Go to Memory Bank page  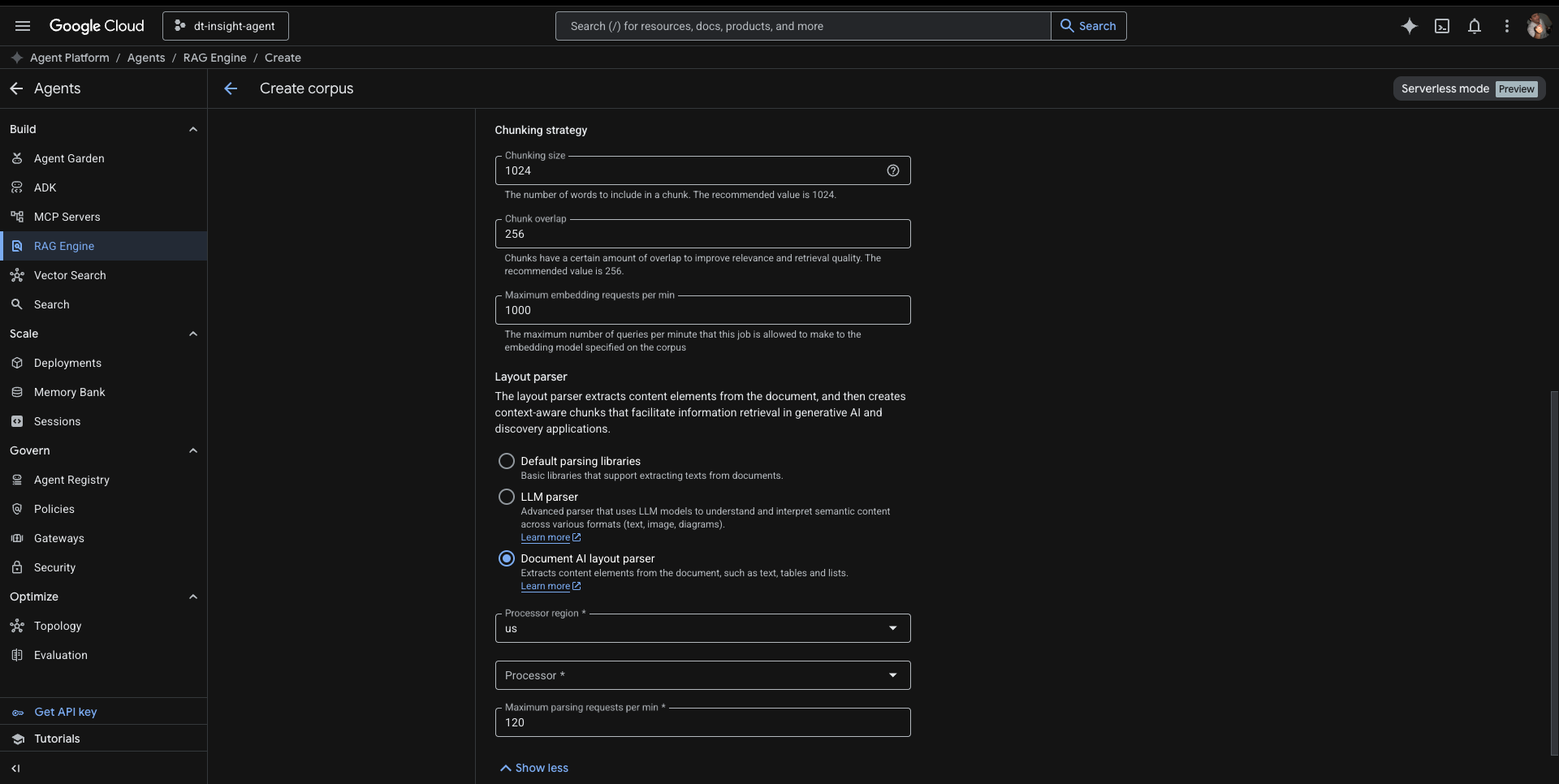(103, 392)
